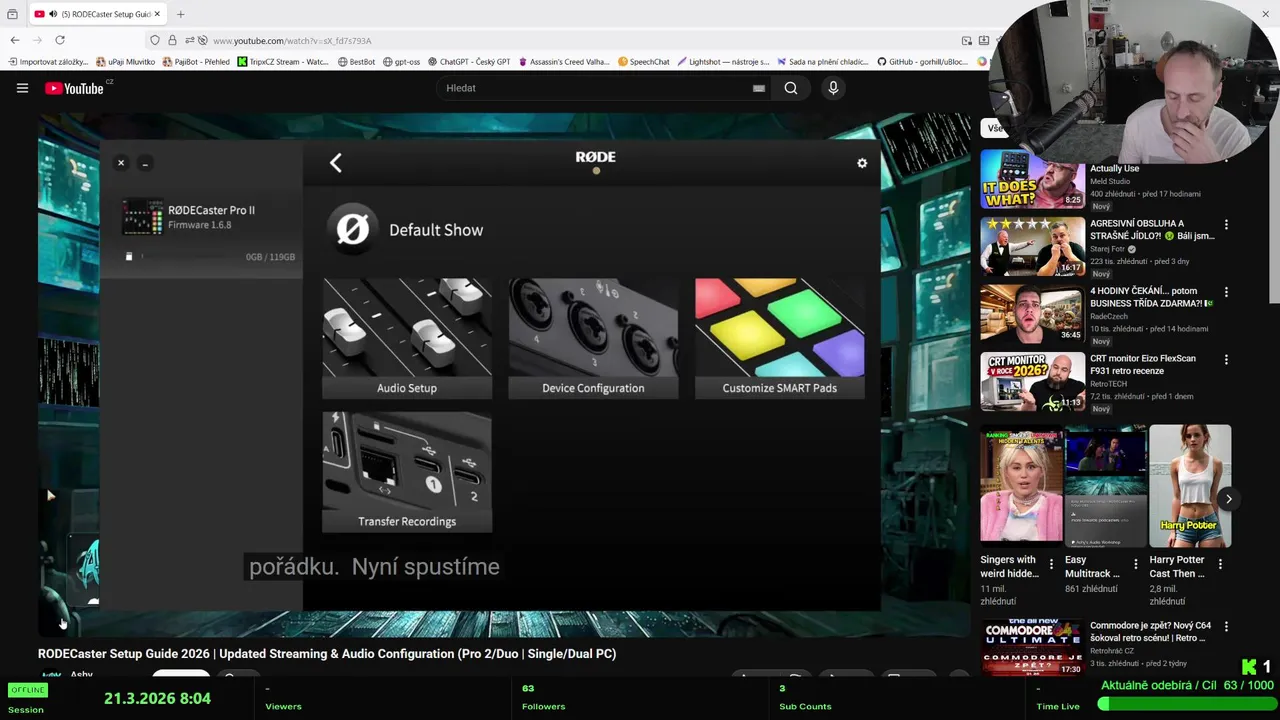Open the TripxCZ Stream bookmark
The image size is (1280, 720).
coord(283,62)
